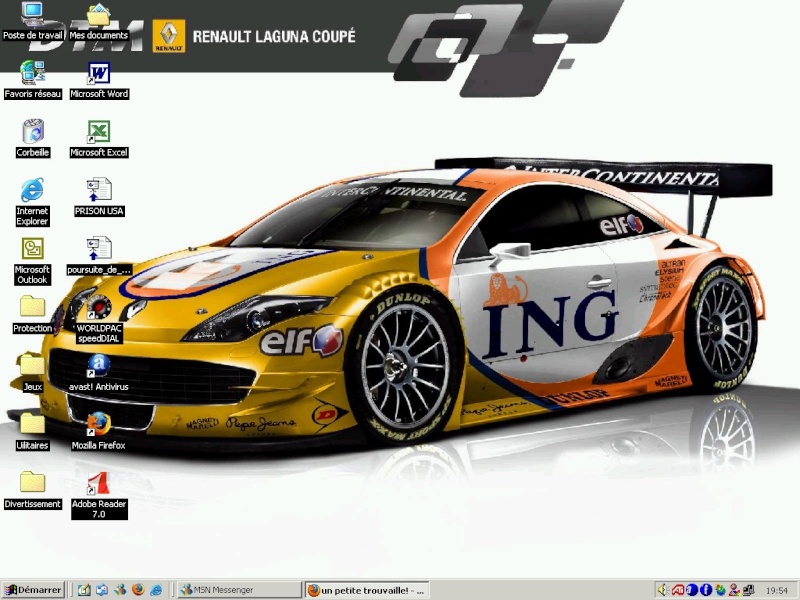Image resolution: width=800 pixels, height=600 pixels.
Task: Select the Mozilla Firefox desktop shortcut
Action: tap(99, 432)
